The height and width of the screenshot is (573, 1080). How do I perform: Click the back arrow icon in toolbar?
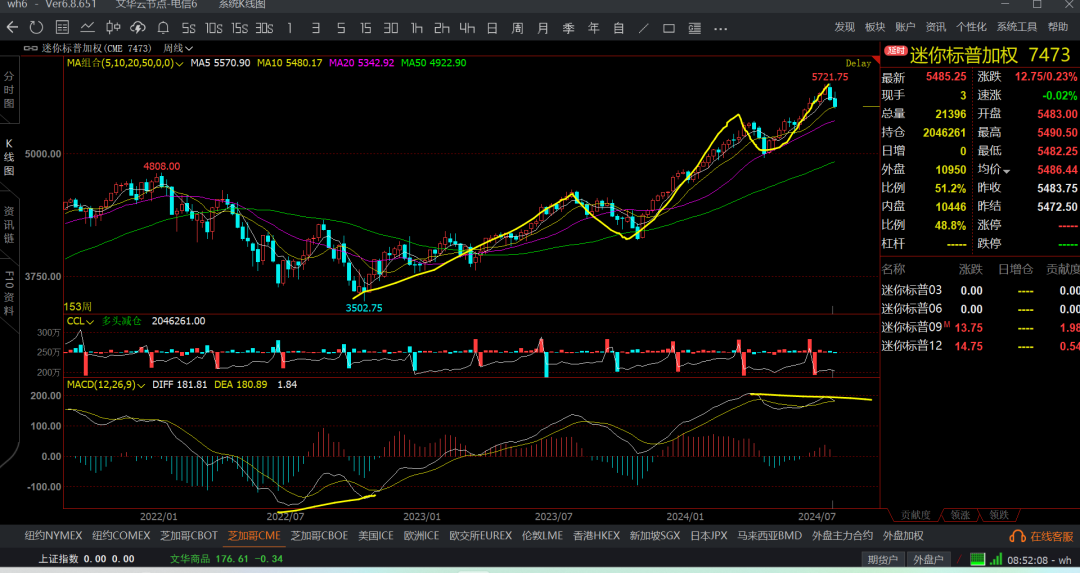12,28
